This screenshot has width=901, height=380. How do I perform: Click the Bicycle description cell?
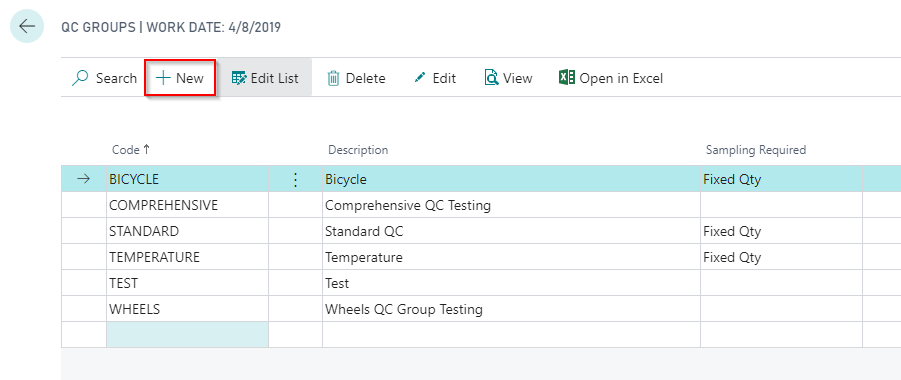(x=511, y=179)
